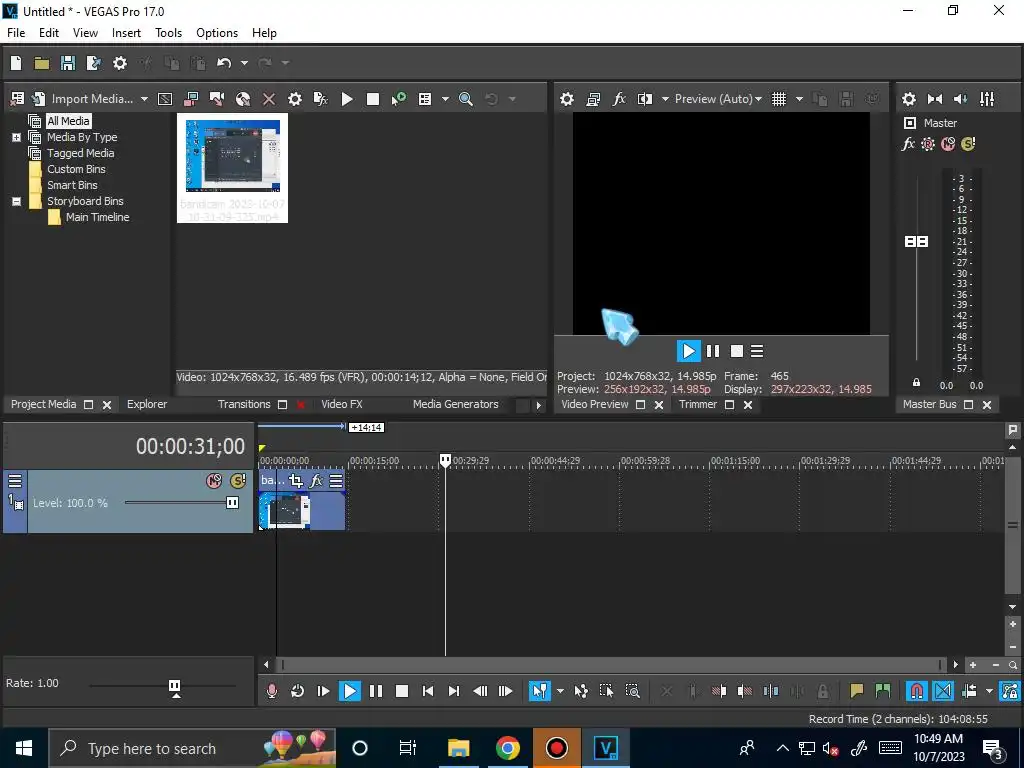Click the Undo arrow in main toolbar
Image resolution: width=1024 pixels, height=768 pixels.
tap(224, 63)
